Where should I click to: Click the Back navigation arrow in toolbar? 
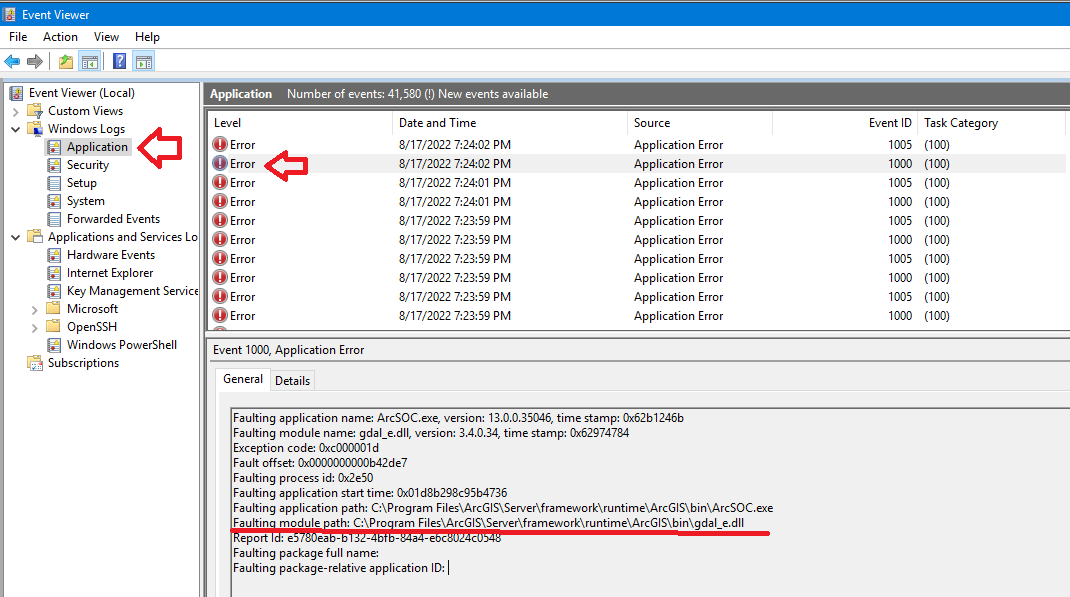coord(12,60)
